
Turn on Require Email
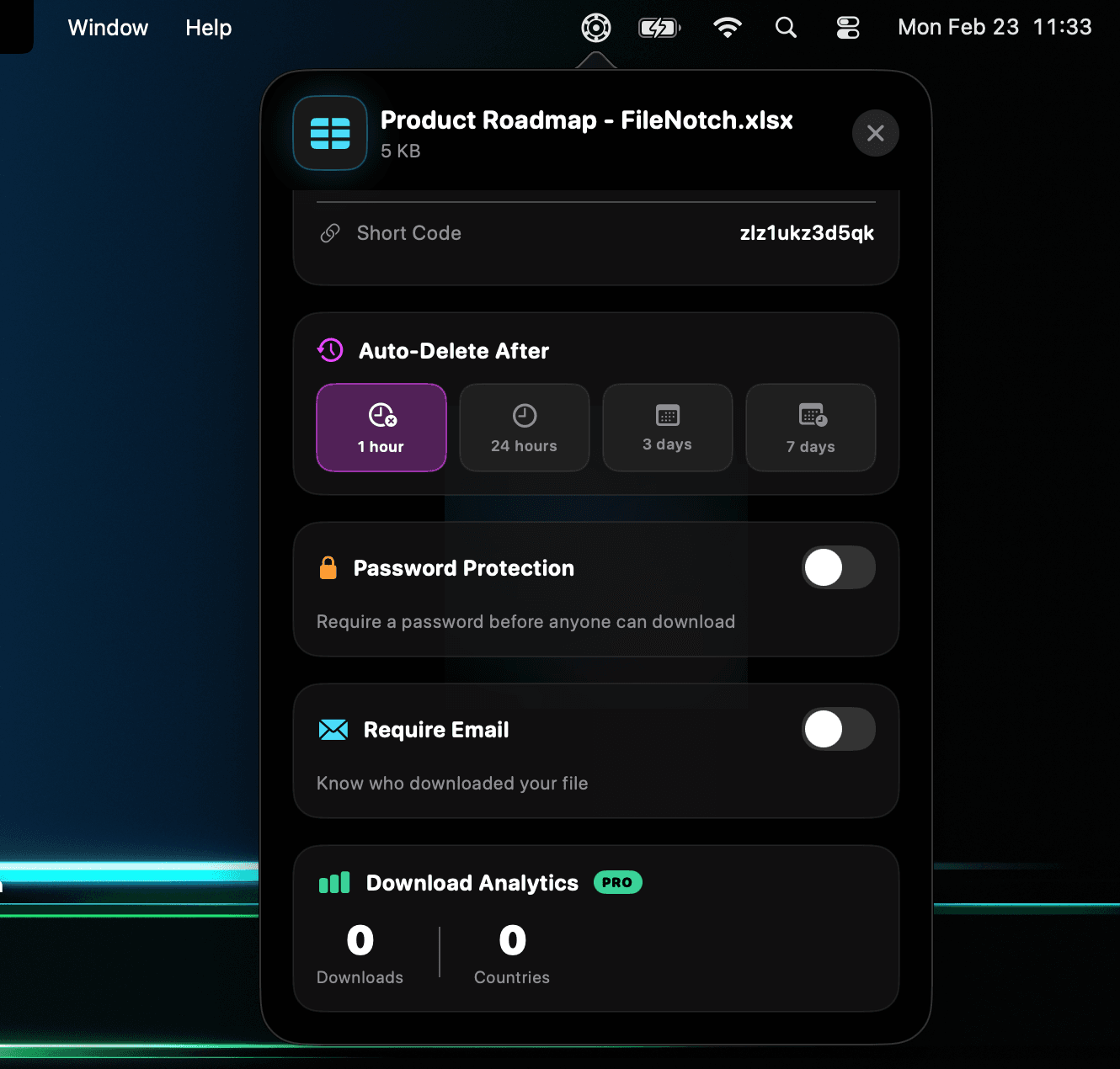839,729
